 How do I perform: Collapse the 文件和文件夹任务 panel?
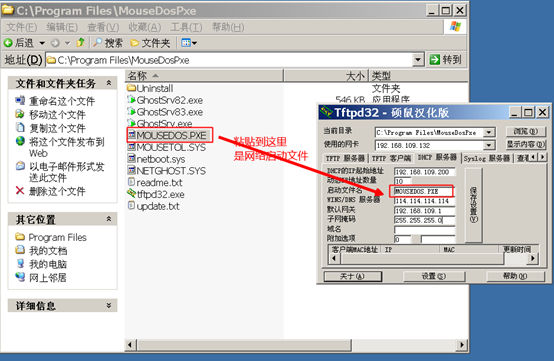pos(109,83)
